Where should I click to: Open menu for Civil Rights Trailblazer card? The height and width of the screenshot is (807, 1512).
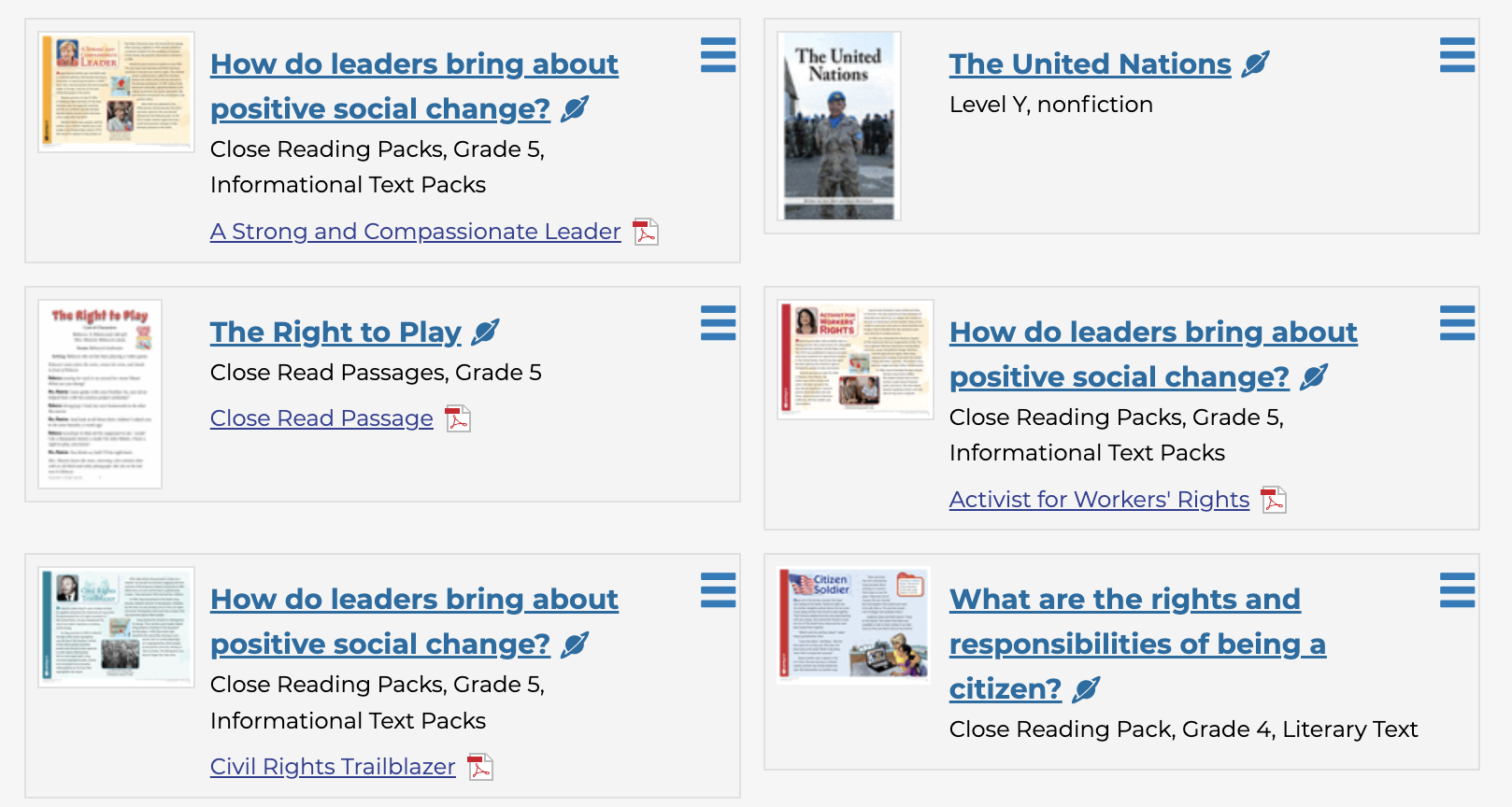coord(718,590)
